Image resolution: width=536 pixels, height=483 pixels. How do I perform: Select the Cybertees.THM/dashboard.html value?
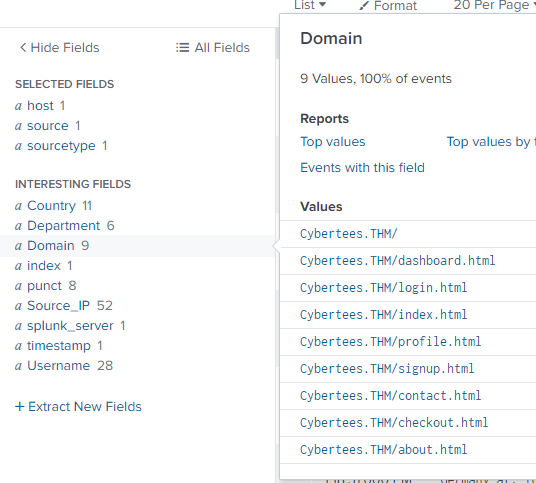pyautogui.click(x=398, y=261)
